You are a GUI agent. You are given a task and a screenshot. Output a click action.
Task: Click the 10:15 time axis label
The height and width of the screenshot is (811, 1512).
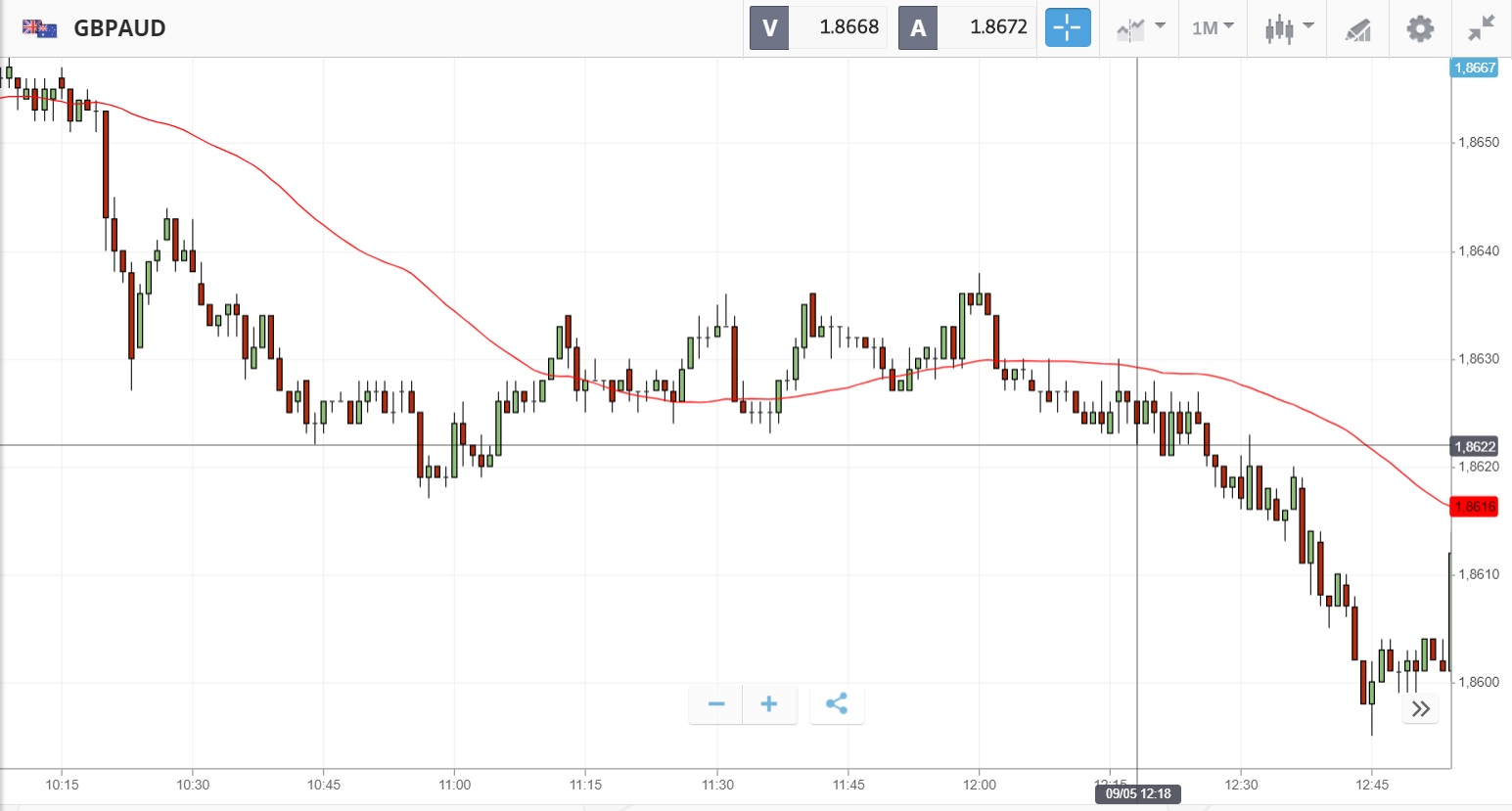(62, 785)
